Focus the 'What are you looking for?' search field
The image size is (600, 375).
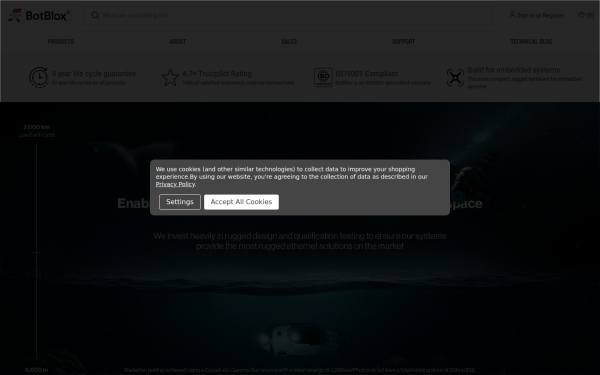(x=288, y=15)
